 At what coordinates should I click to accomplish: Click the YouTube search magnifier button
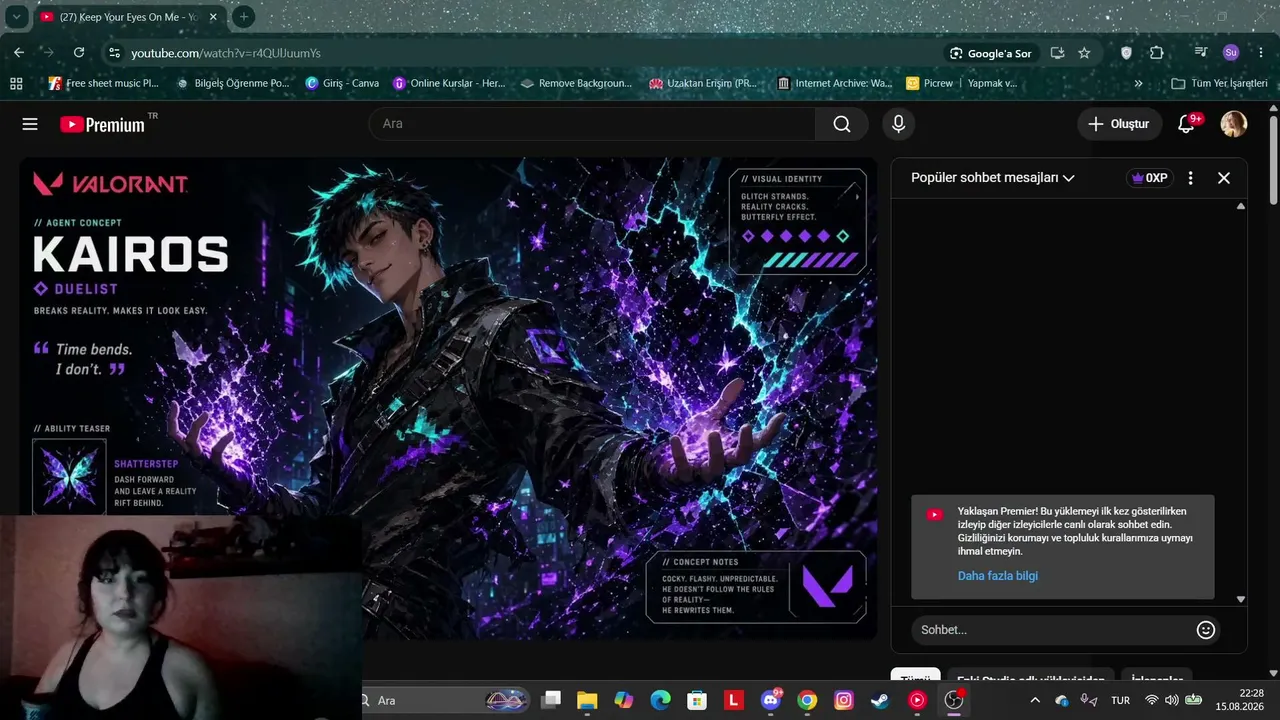pos(842,124)
